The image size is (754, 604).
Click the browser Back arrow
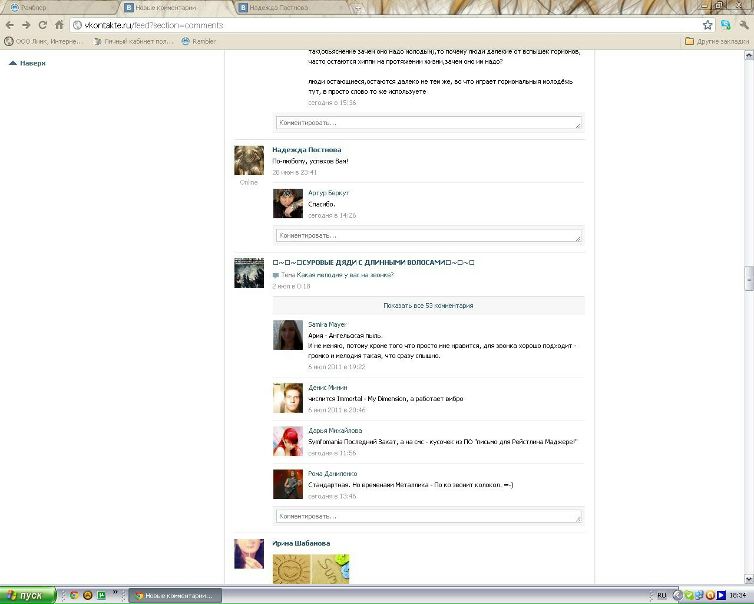10,25
